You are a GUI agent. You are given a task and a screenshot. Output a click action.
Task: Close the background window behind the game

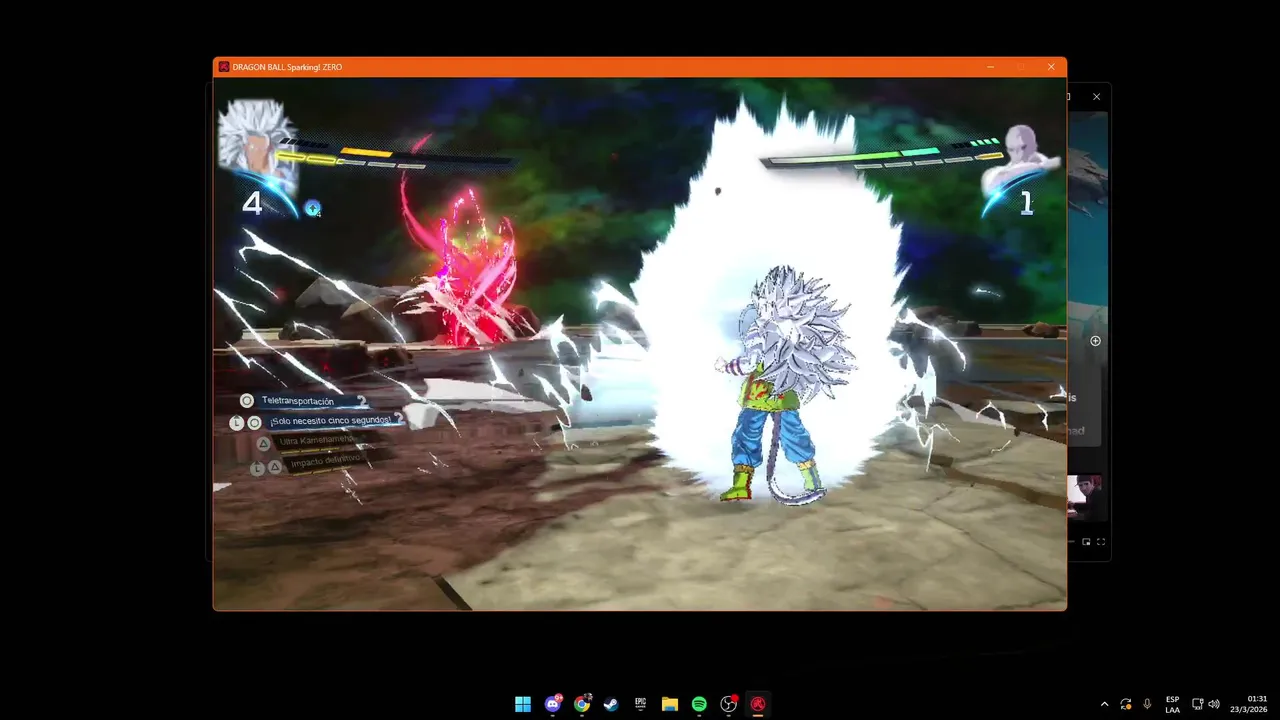pos(1096,97)
